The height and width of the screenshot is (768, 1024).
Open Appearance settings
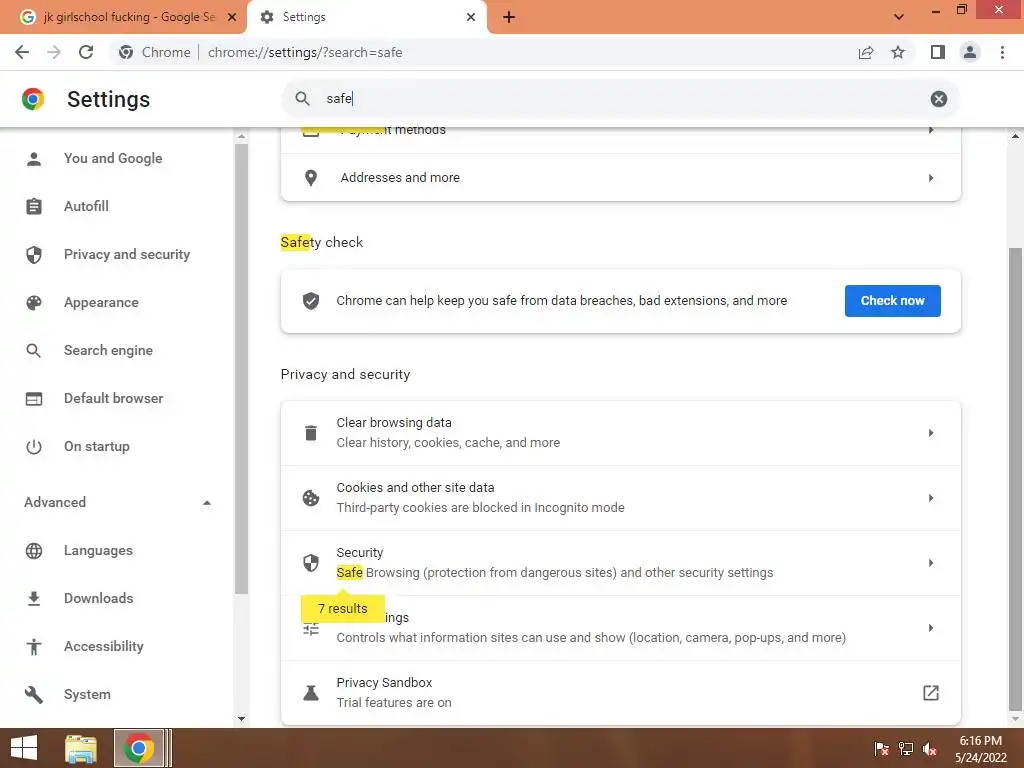coord(101,302)
